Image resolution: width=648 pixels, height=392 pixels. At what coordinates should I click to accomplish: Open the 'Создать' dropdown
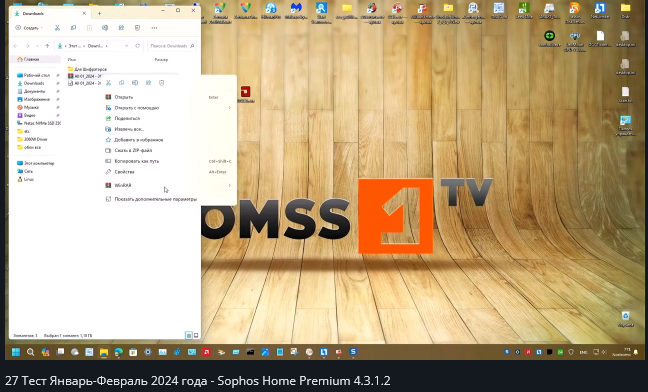[x=29, y=28]
